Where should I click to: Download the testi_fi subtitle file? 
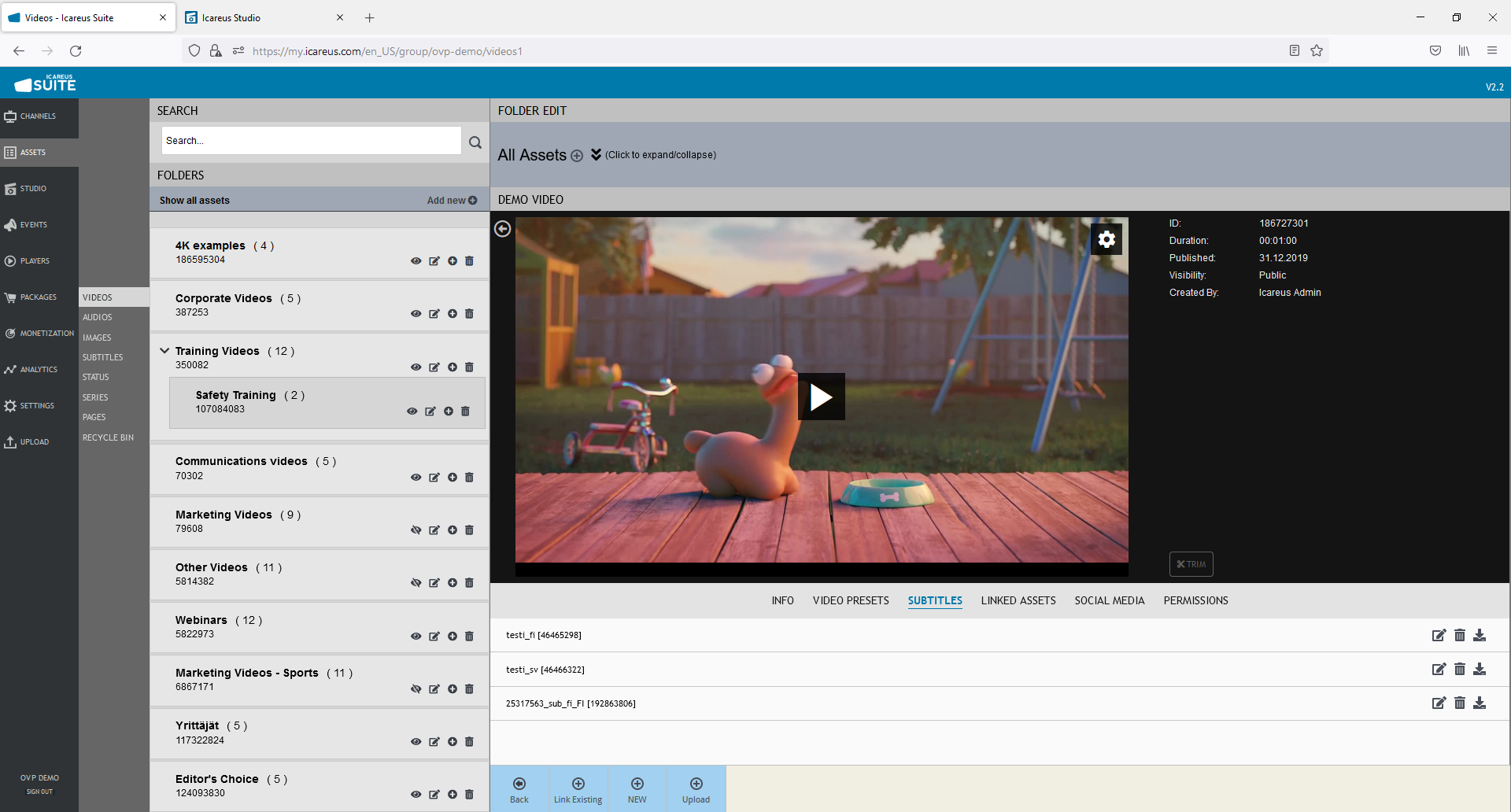[1480, 635]
